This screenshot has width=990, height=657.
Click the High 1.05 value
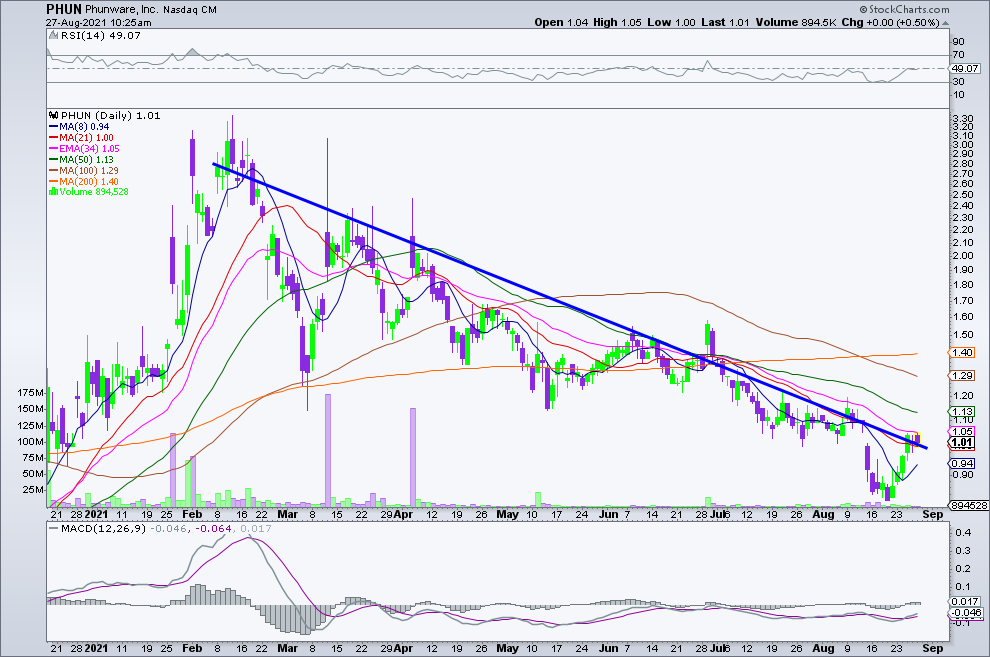pyautogui.click(x=617, y=22)
